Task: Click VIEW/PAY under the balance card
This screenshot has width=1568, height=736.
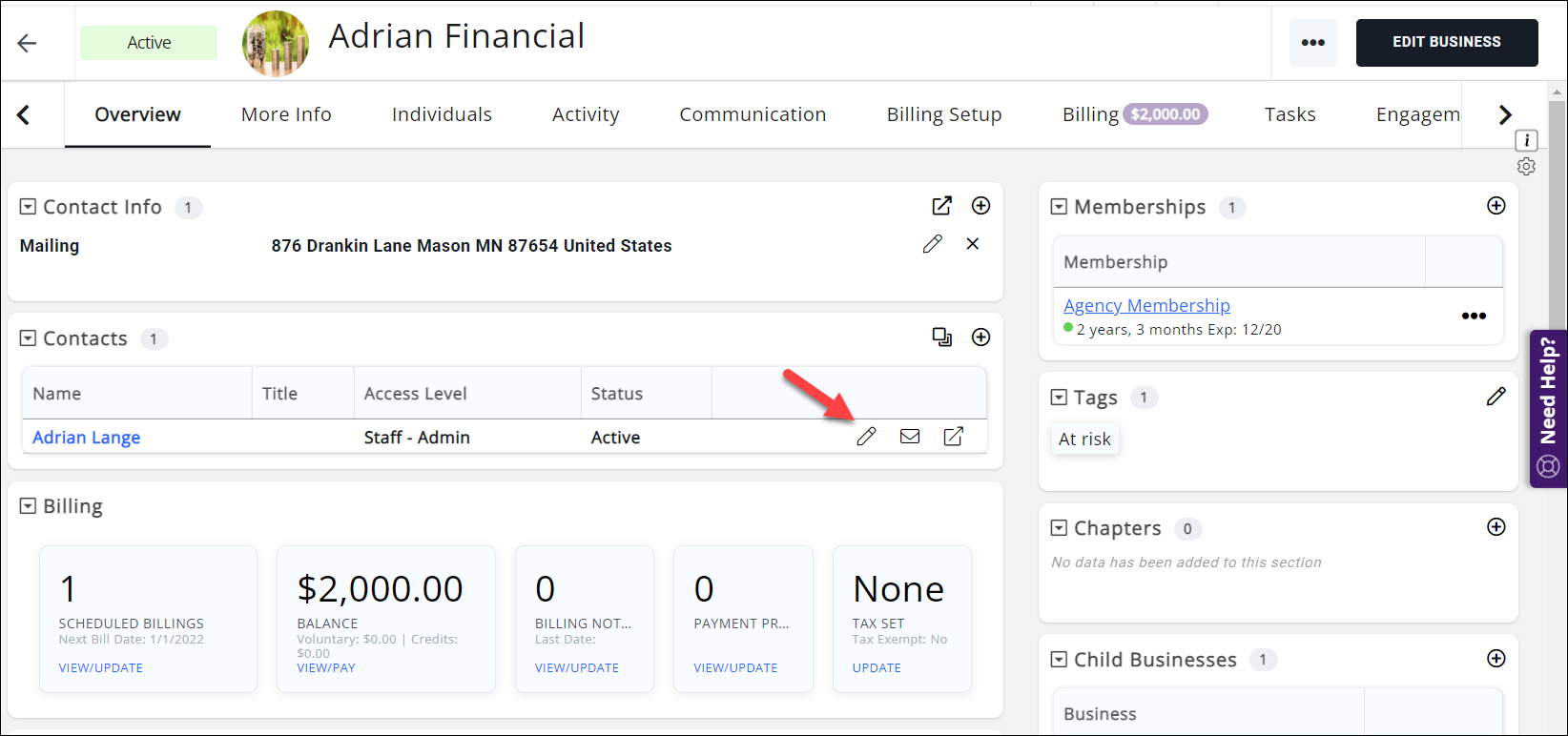Action: point(326,667)
